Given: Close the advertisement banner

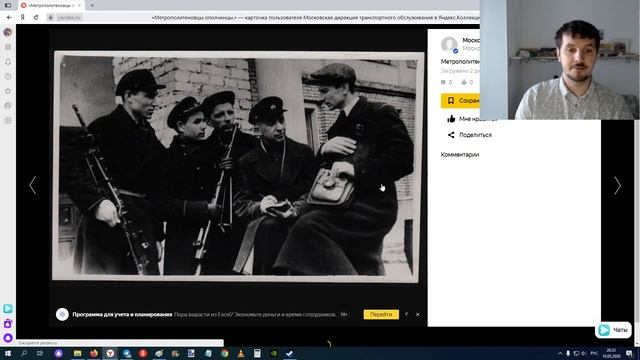Looking at the screenshot, I should tap(418, 314).
